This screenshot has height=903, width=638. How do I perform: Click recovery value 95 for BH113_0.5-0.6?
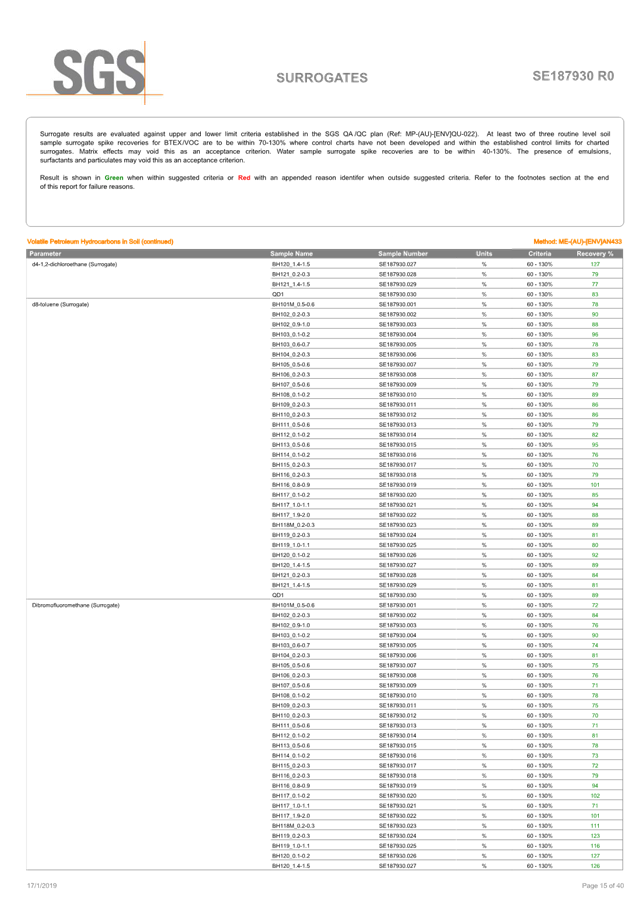[x=595, y=445]
